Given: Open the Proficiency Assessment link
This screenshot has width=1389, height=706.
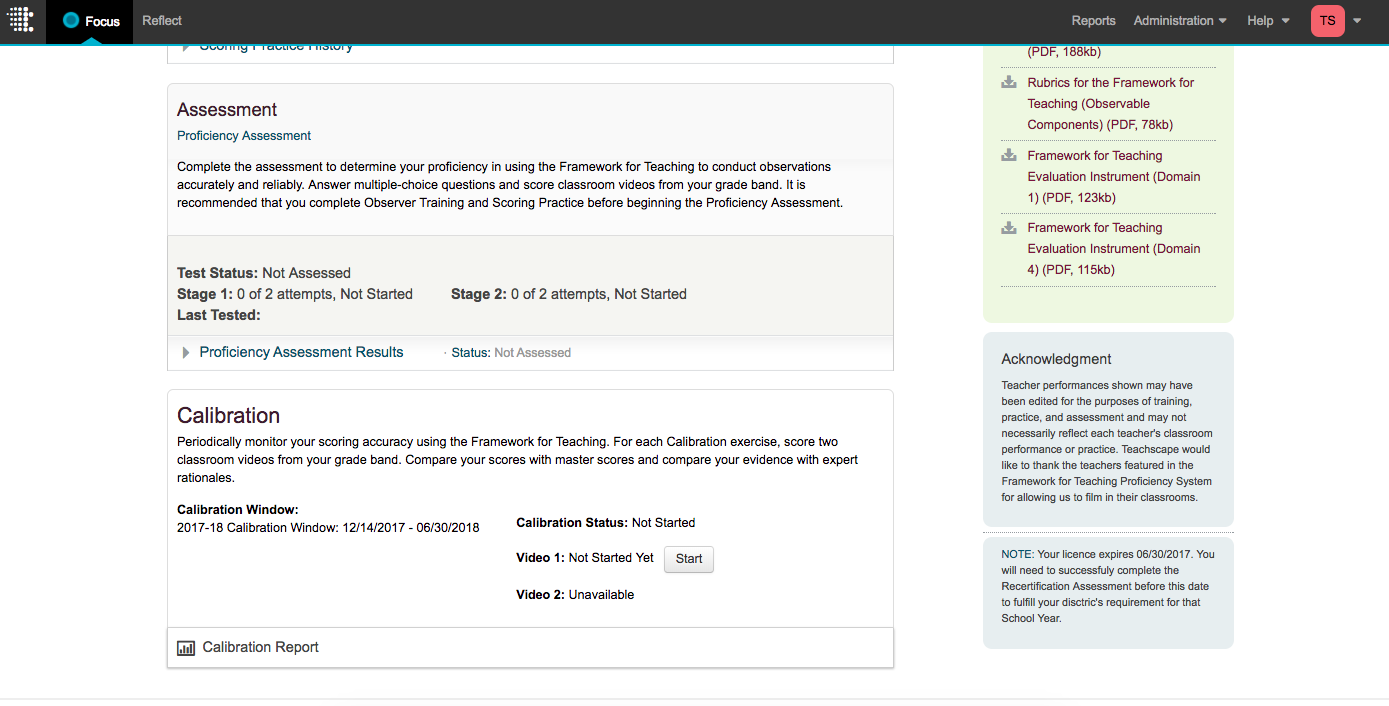Looking at the screenshot, I should tap(244, 136).
